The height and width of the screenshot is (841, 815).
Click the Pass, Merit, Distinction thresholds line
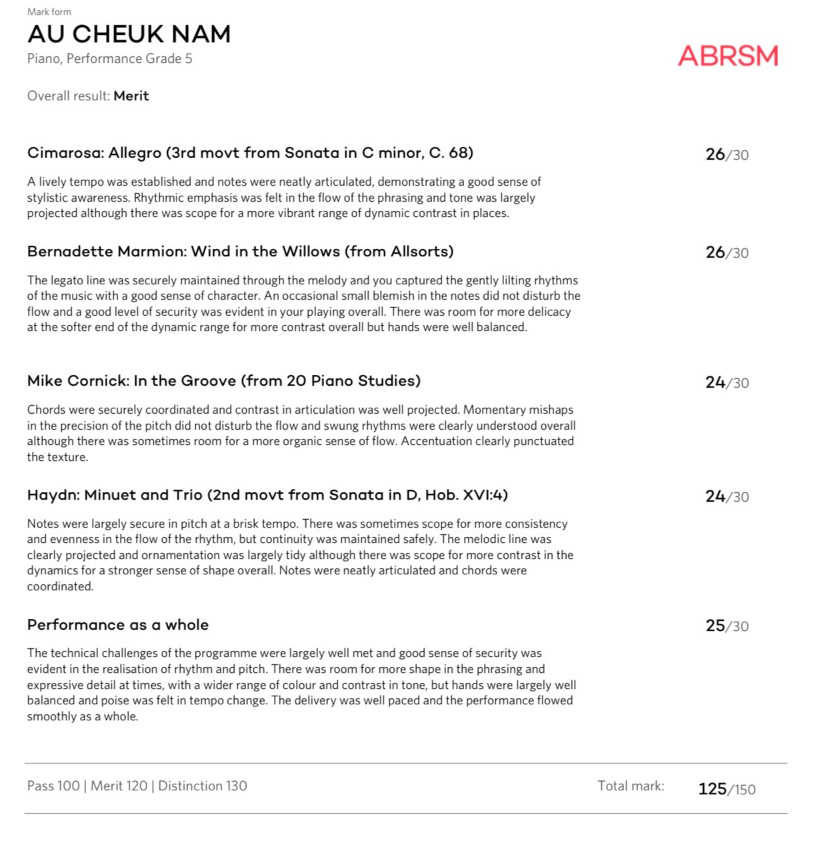pyautogui.click(x=137, y=786)
